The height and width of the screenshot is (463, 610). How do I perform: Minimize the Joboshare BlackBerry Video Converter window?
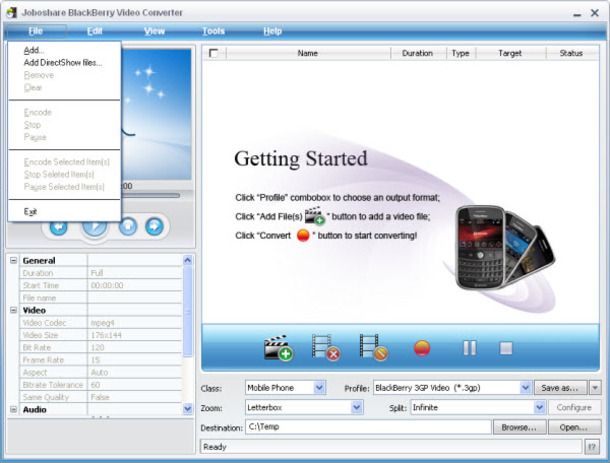[x=577, y=14]
